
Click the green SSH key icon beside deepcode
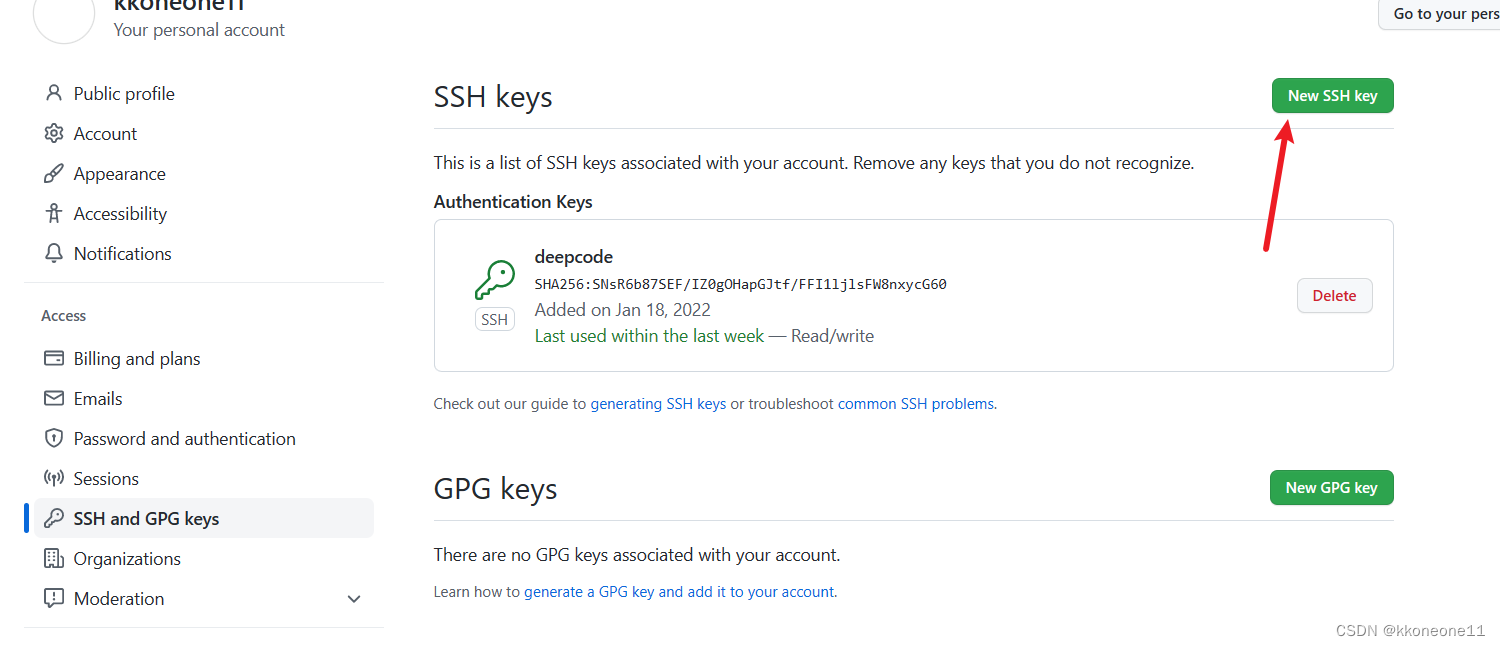pyautogui.click(x=494, y=280)
